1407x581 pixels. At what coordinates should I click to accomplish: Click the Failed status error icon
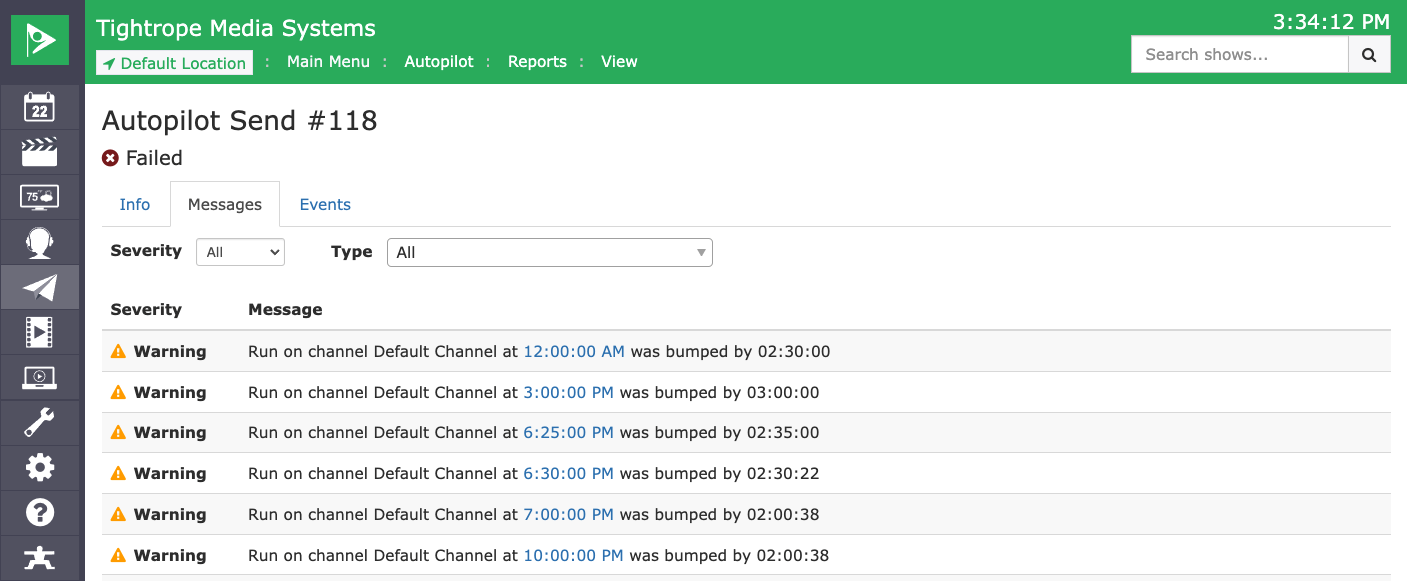point(110,158)
